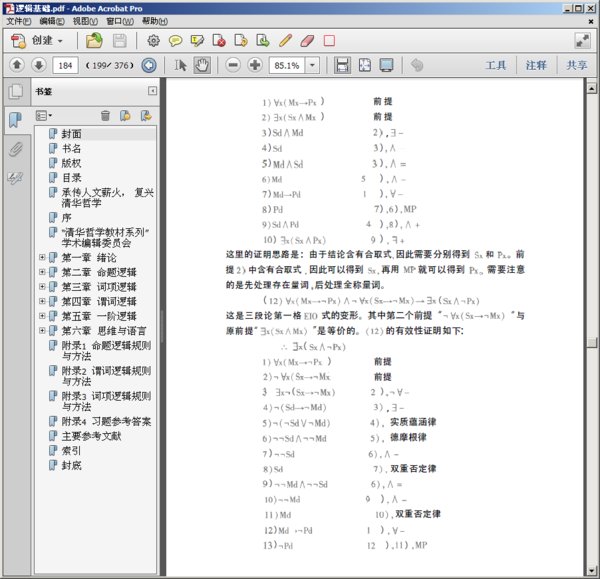This screenshot has height=579, width=600.
Task: Open the Create PDF button
Action: (36, 40)
